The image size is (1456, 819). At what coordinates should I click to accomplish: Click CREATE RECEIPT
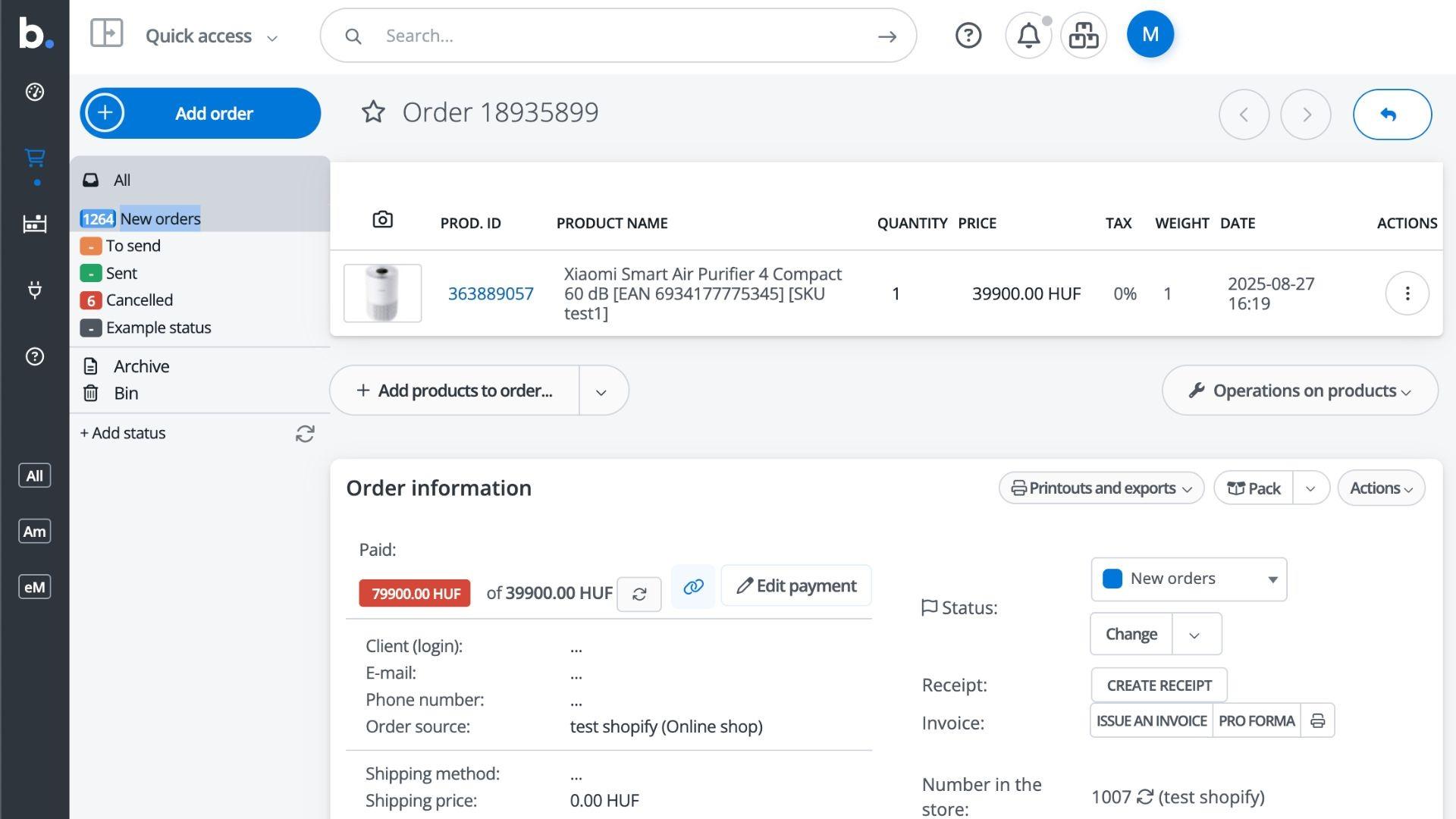(1159, 686)
